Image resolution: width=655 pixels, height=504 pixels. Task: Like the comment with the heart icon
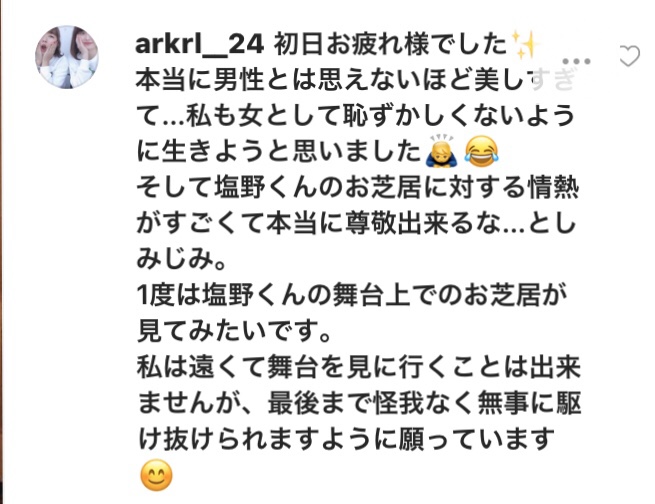coord(629,56)
